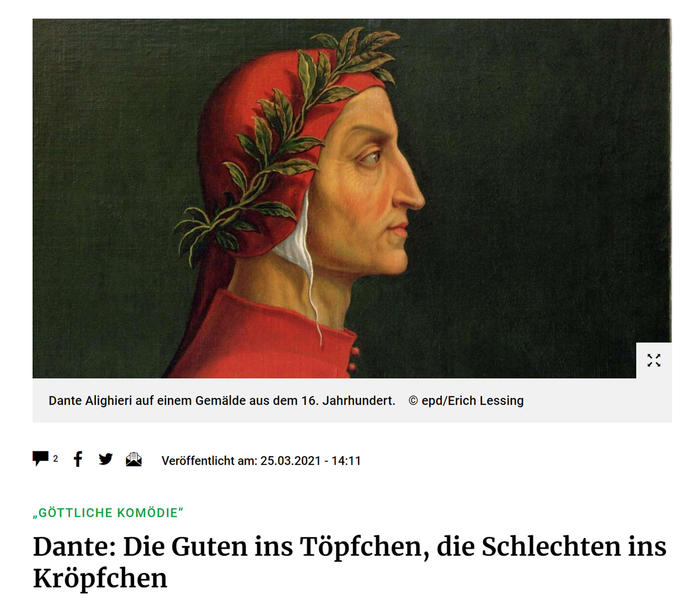This screenshot has height=599, width=700.
Task: Share the article on Twitter
Action: click(x=106, y=459)
